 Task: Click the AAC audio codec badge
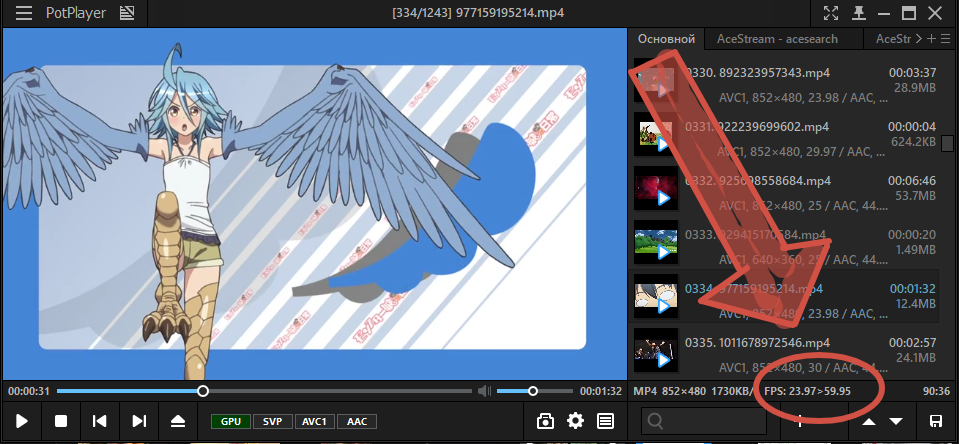point(357,421)
